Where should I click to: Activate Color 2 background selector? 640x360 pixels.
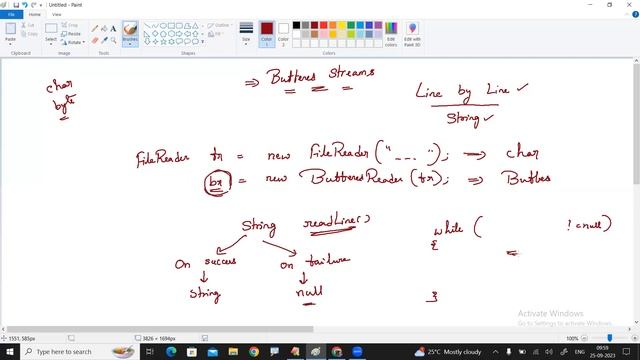click(283, 34)
